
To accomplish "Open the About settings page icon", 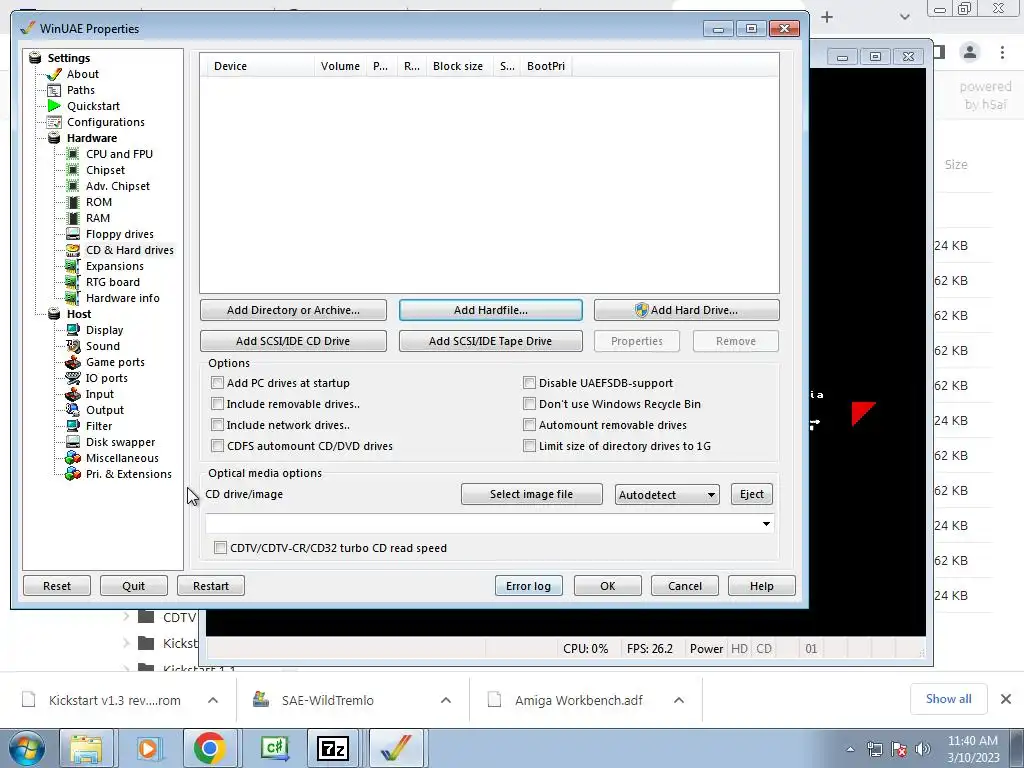I will (54, 74).
